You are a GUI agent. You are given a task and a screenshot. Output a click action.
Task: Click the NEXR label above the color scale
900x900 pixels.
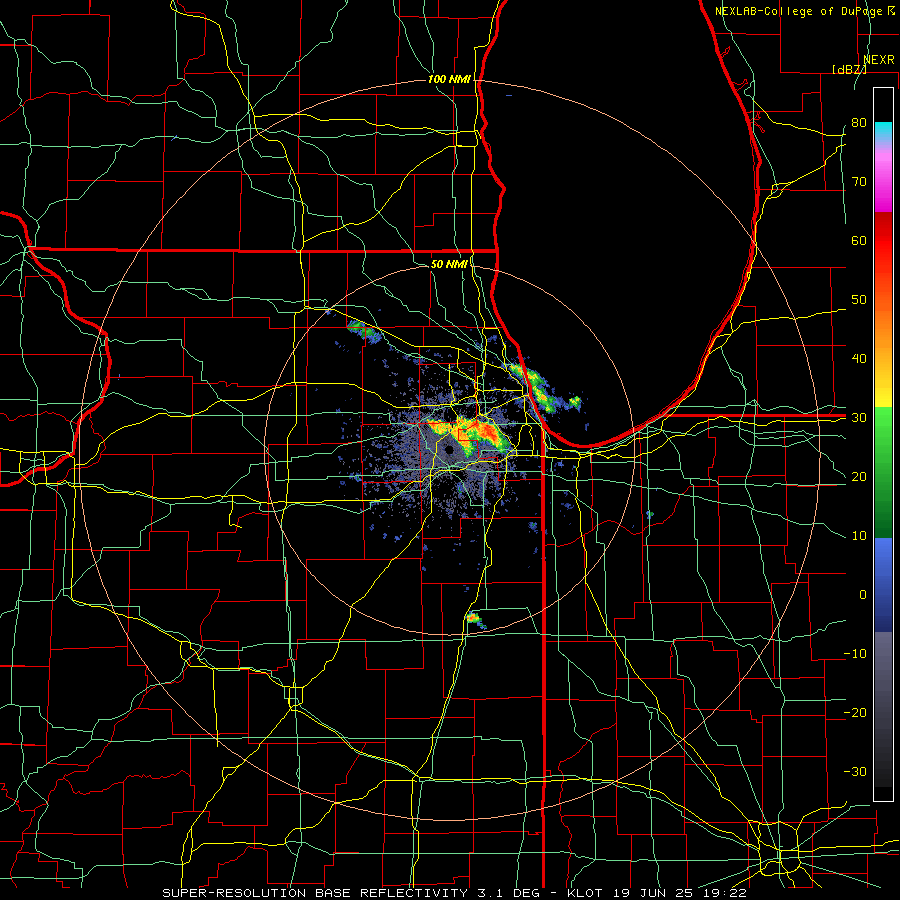click(x=878, y=60)
